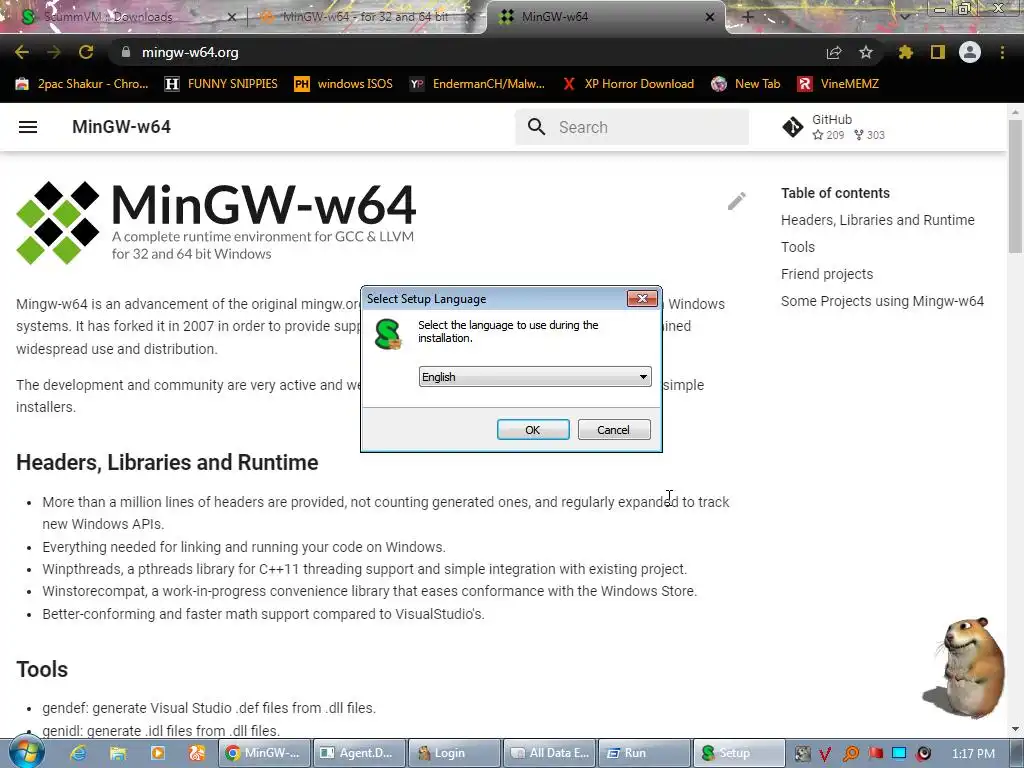Switch to Setup taskbar button
The image size is (1024, 768).
[739, 753]
